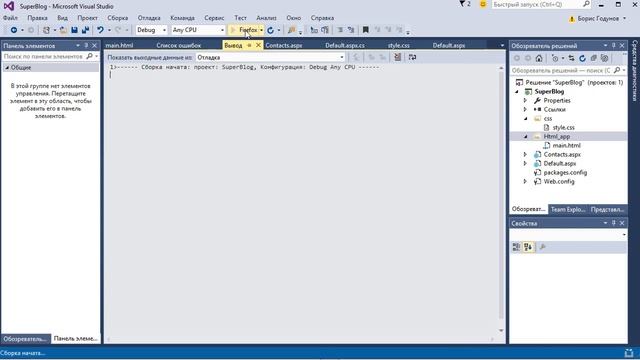Click the Collapse All icon in Solution Explorer
This screenshot has width=640, height=360.
coord(593,58)
